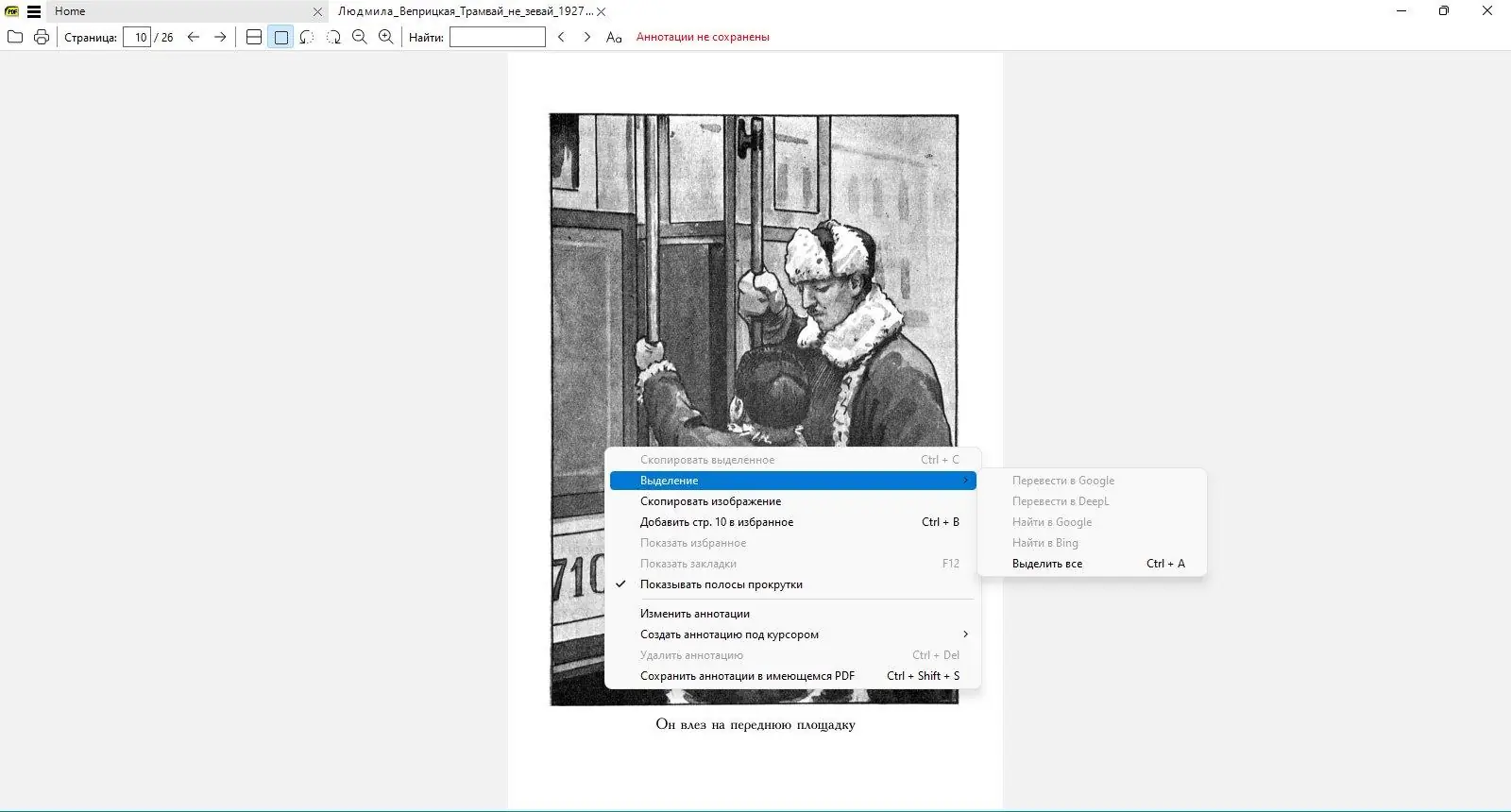Click the SumatraPDF app icon in title bar

[12, 11]
